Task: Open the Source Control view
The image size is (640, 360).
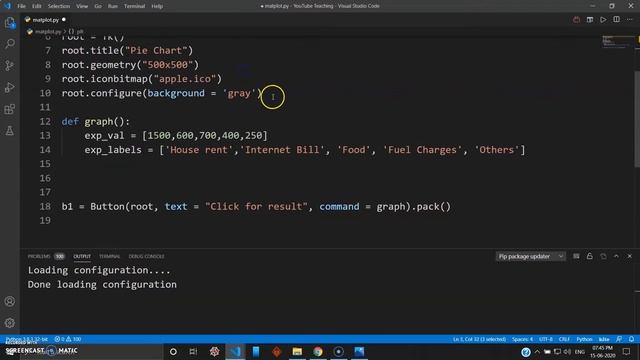Action: [x=10, y=65]
